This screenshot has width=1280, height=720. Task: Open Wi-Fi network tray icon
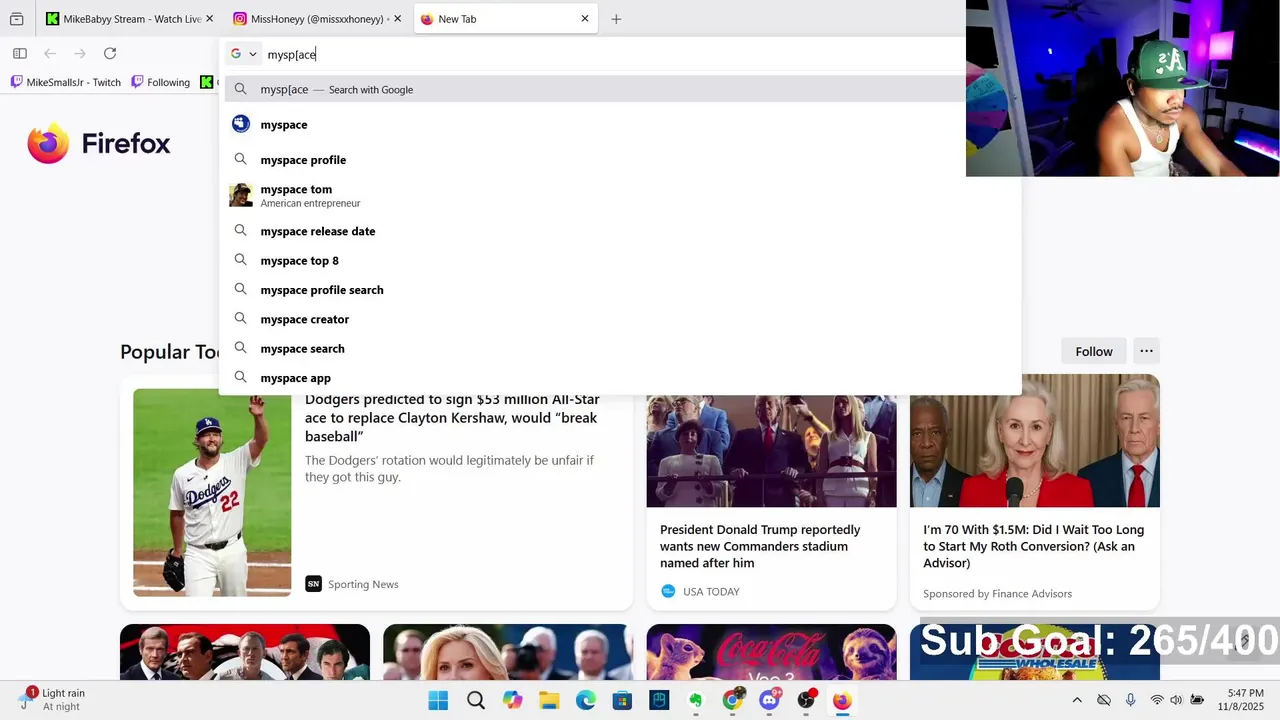click(1157, 700)
